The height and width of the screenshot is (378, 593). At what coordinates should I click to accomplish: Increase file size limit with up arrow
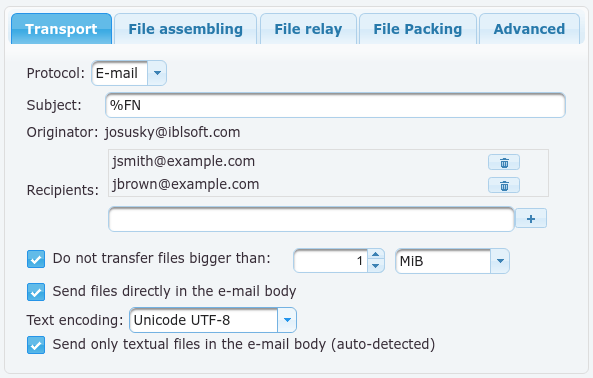pos(376,254)
